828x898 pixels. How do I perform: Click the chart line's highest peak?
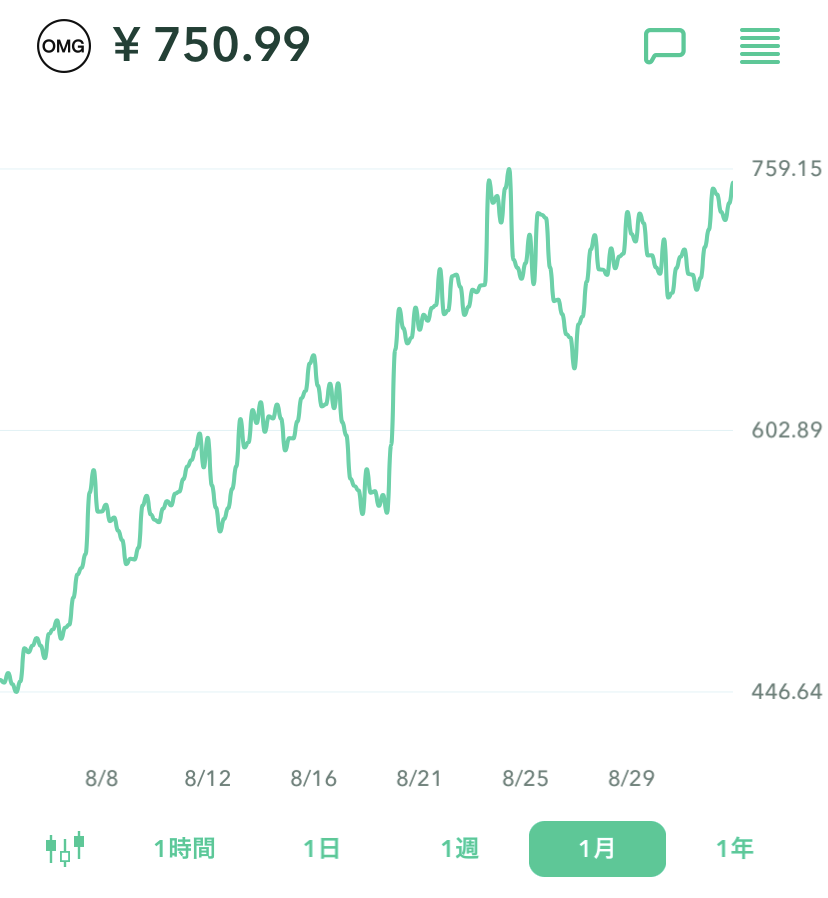[x=509, y=171]
